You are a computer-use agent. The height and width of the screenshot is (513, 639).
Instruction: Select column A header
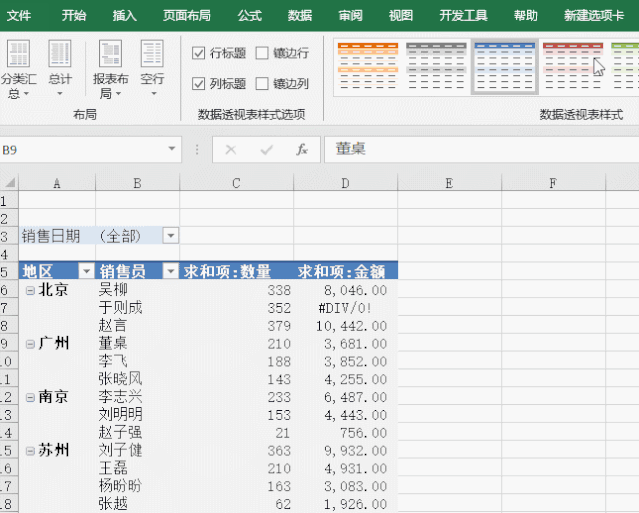57,183
